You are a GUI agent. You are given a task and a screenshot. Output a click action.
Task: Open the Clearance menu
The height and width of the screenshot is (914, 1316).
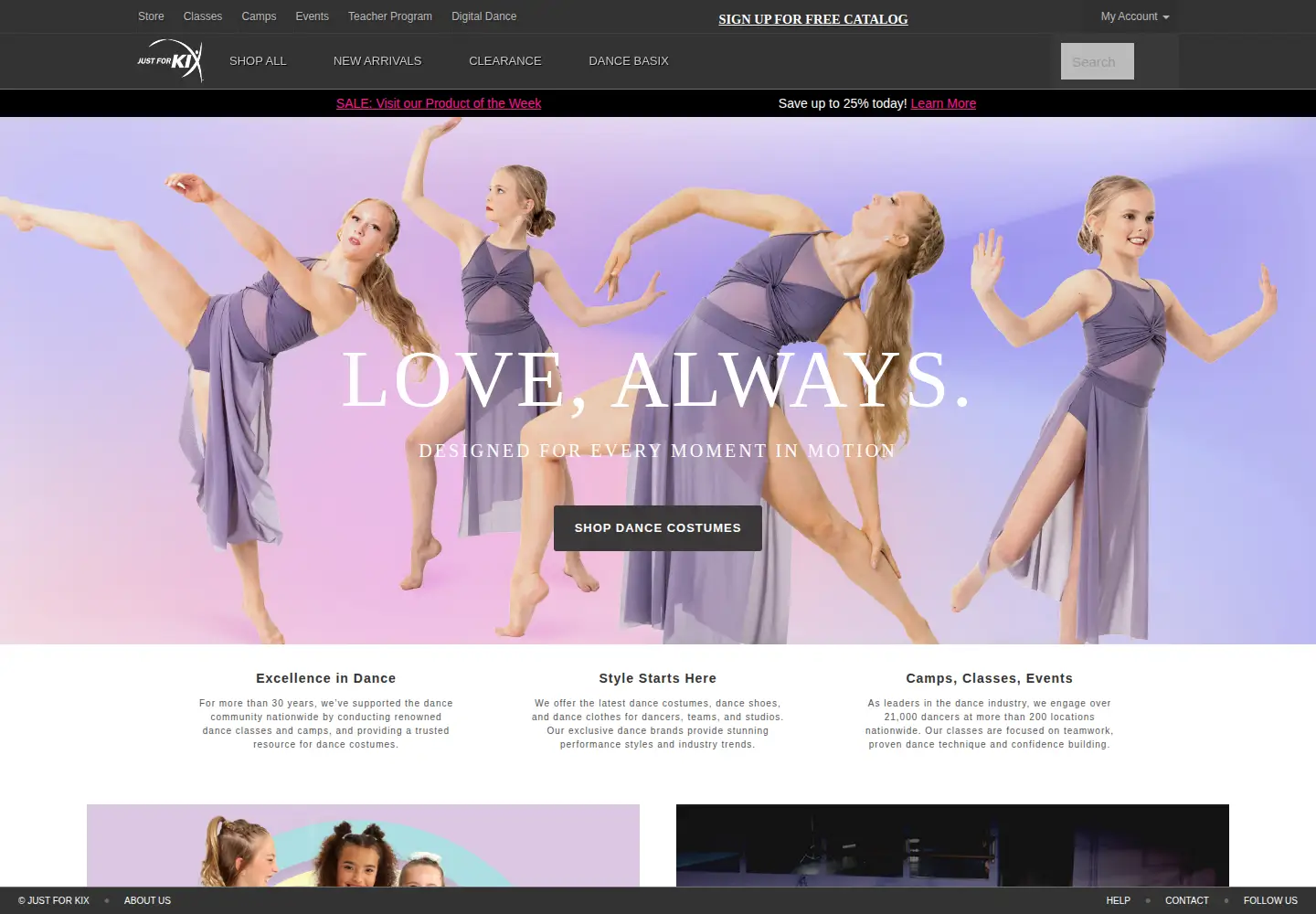505,61
